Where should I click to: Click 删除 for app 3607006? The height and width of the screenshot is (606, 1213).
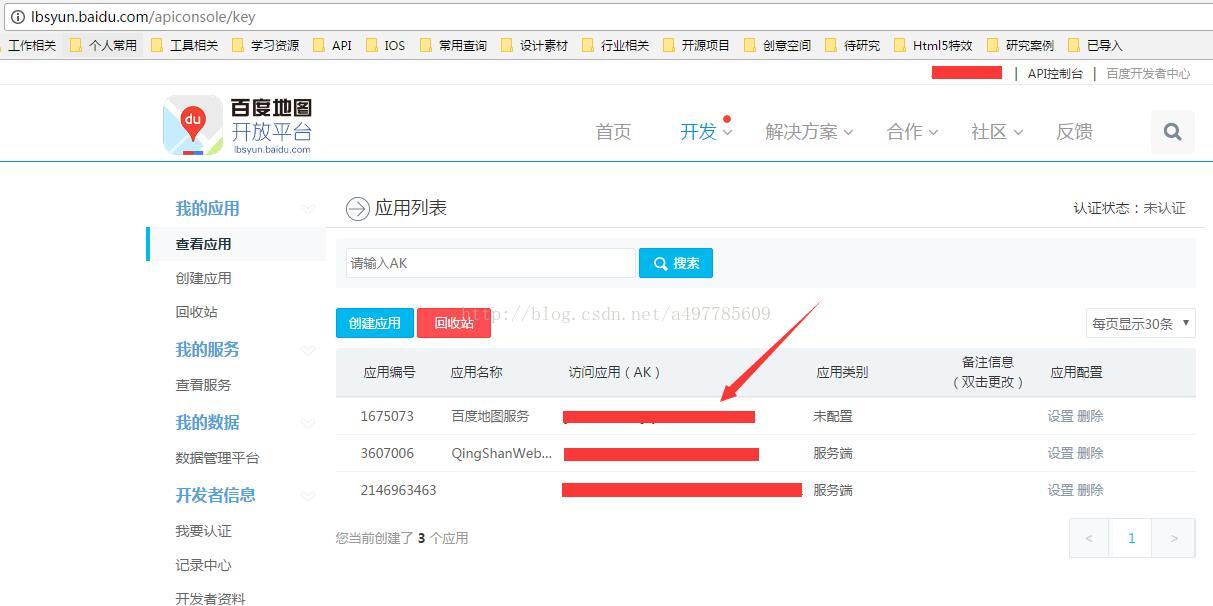[1090, 453]
